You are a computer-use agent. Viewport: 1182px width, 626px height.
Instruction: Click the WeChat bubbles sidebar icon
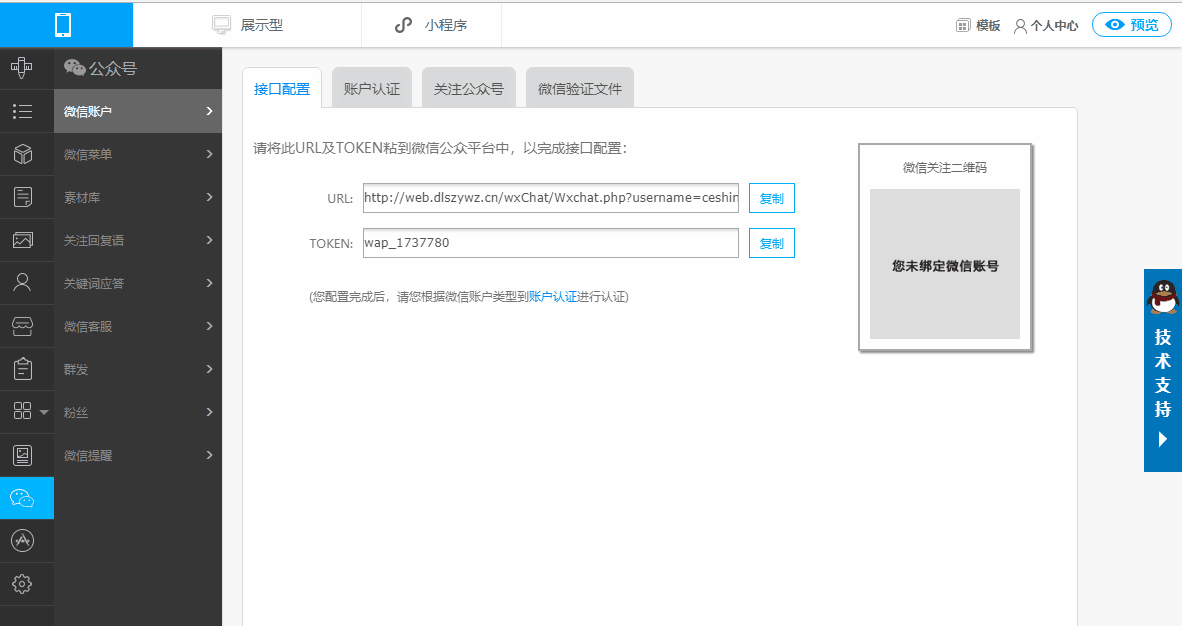(22, 498)
